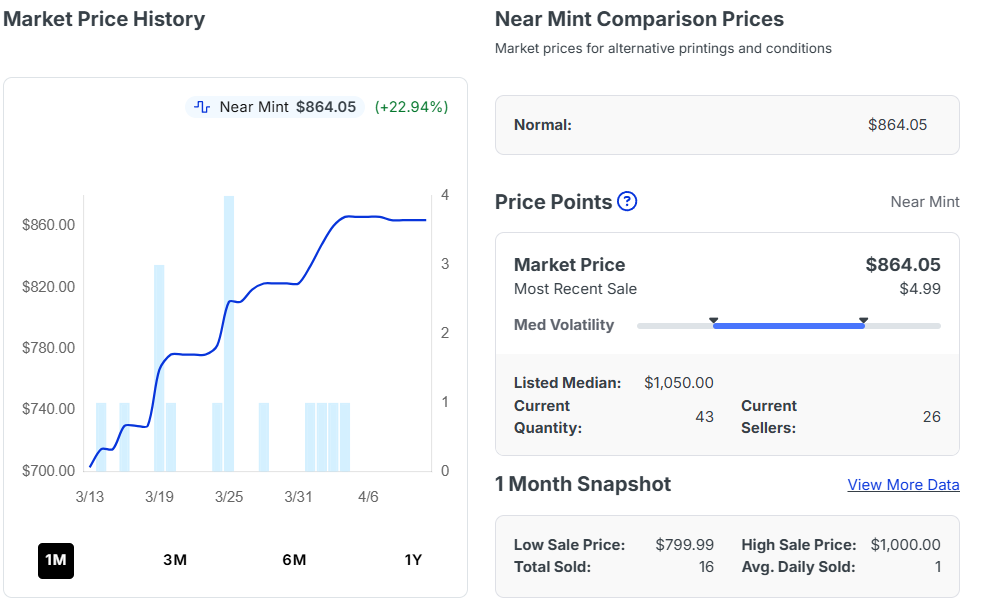
Task: Open the View More Data link
Action: click(903, 485)
